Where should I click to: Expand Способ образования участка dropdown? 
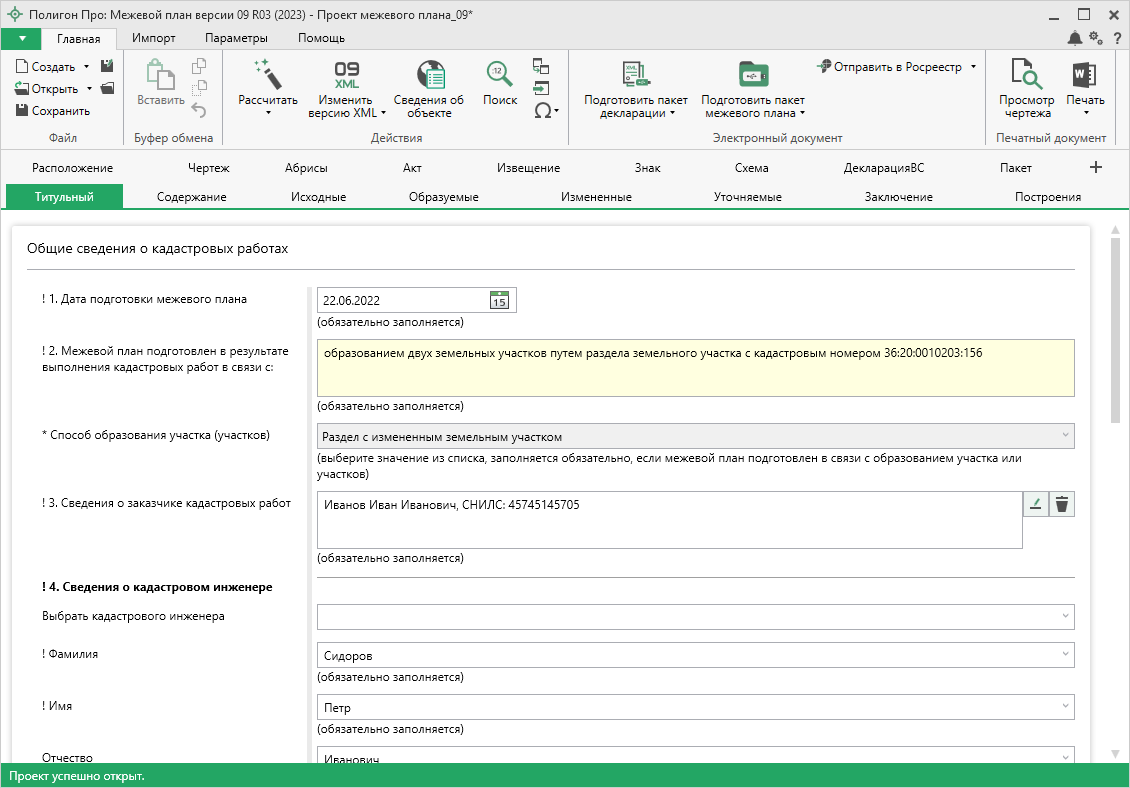tap(1064, 437)
